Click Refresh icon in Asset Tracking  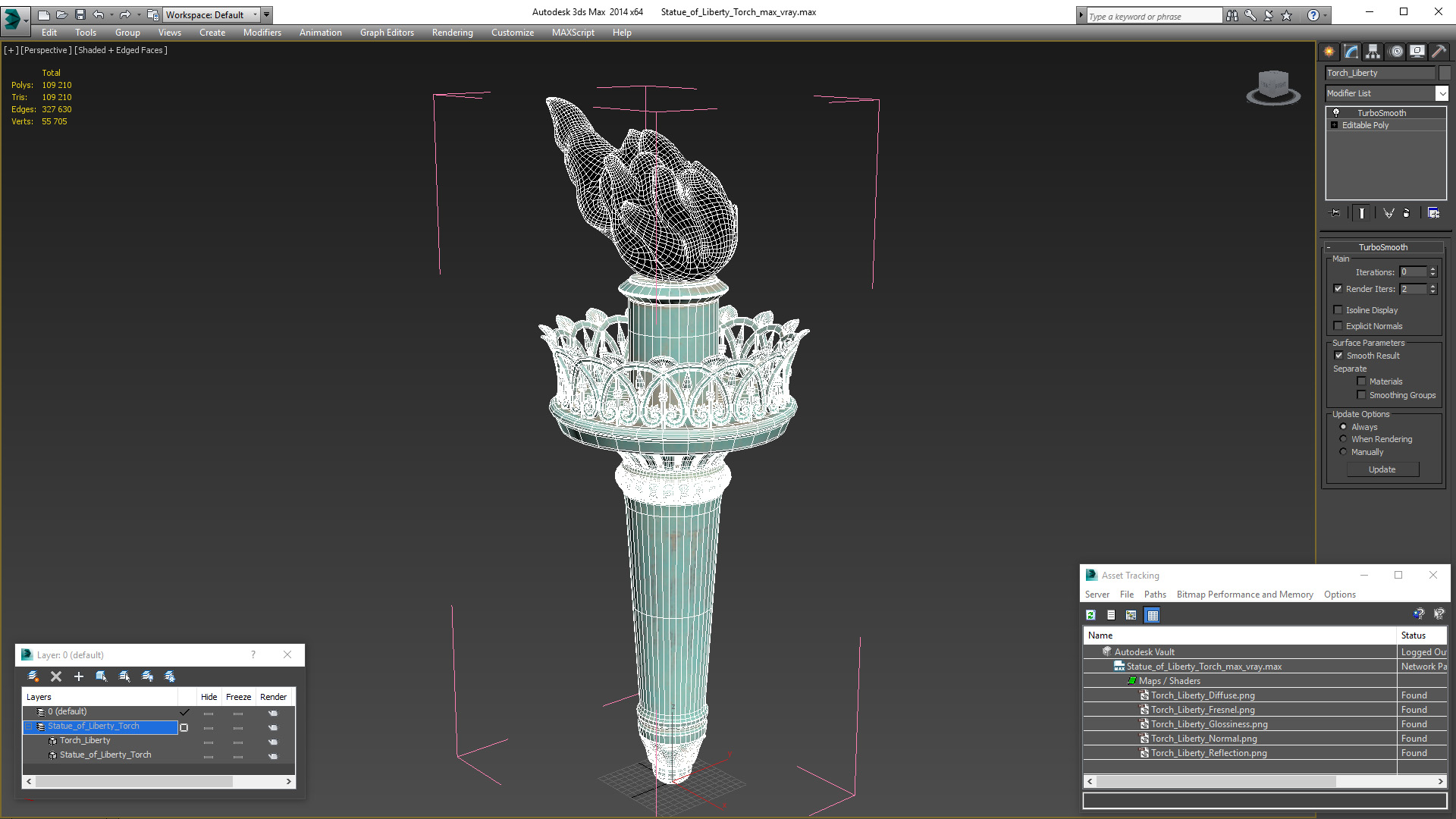point(1090,615)
